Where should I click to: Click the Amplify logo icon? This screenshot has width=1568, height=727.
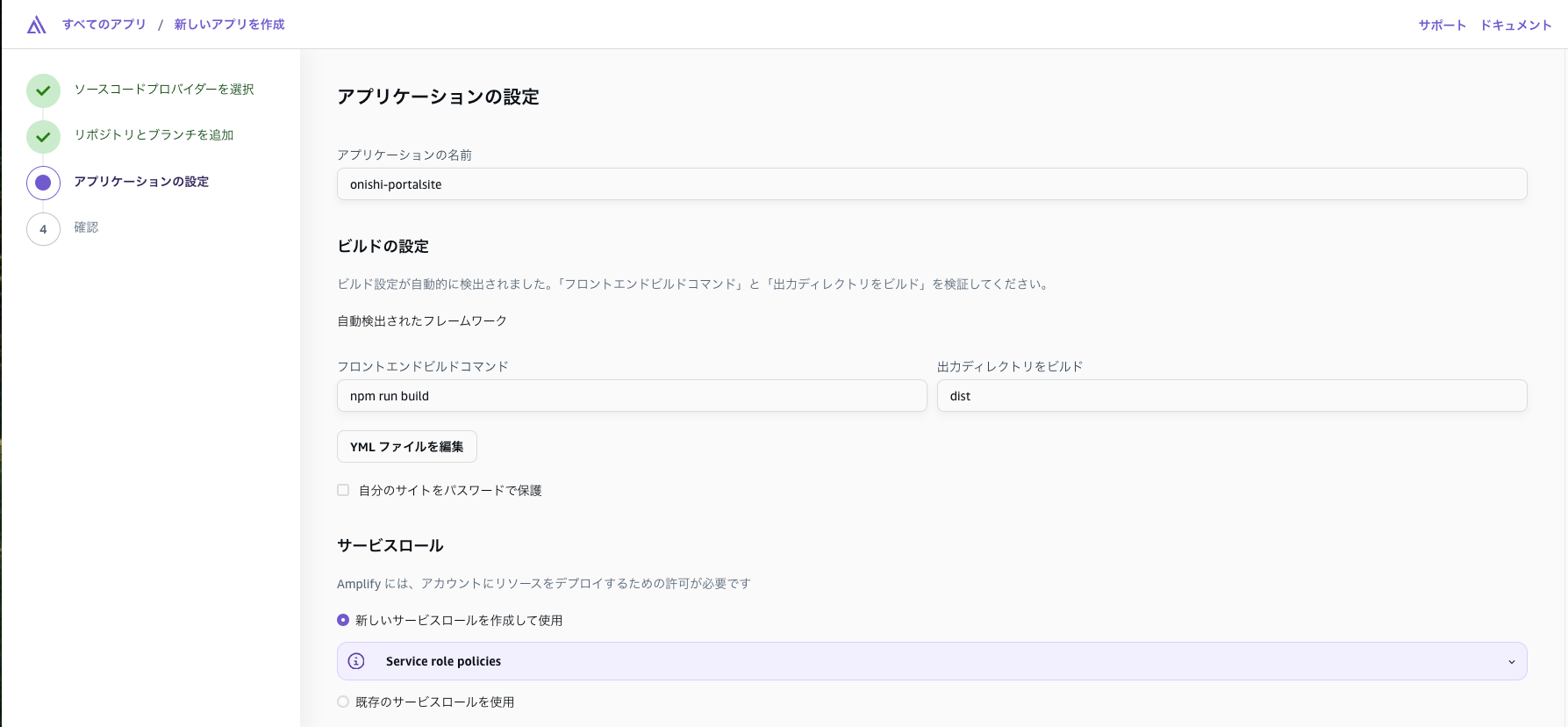pyautogui.click(x=36, y=25)
